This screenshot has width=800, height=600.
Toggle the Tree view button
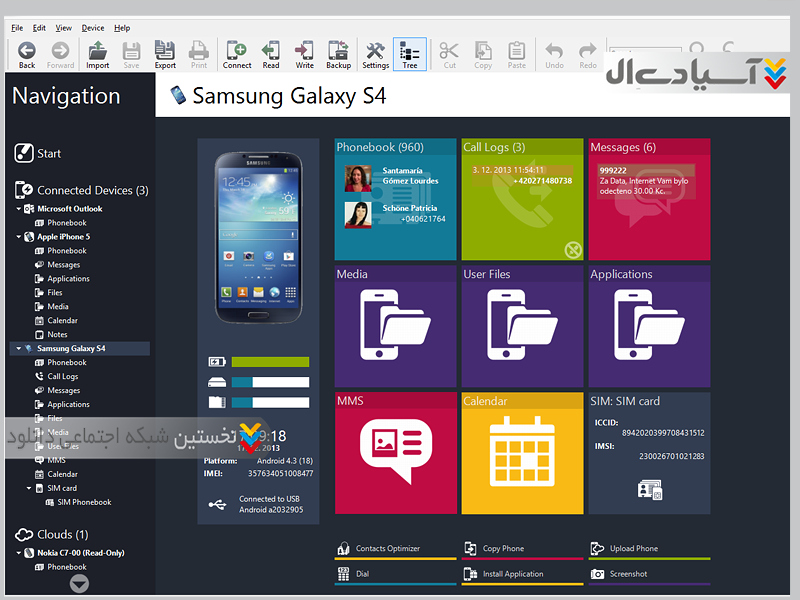409,54
